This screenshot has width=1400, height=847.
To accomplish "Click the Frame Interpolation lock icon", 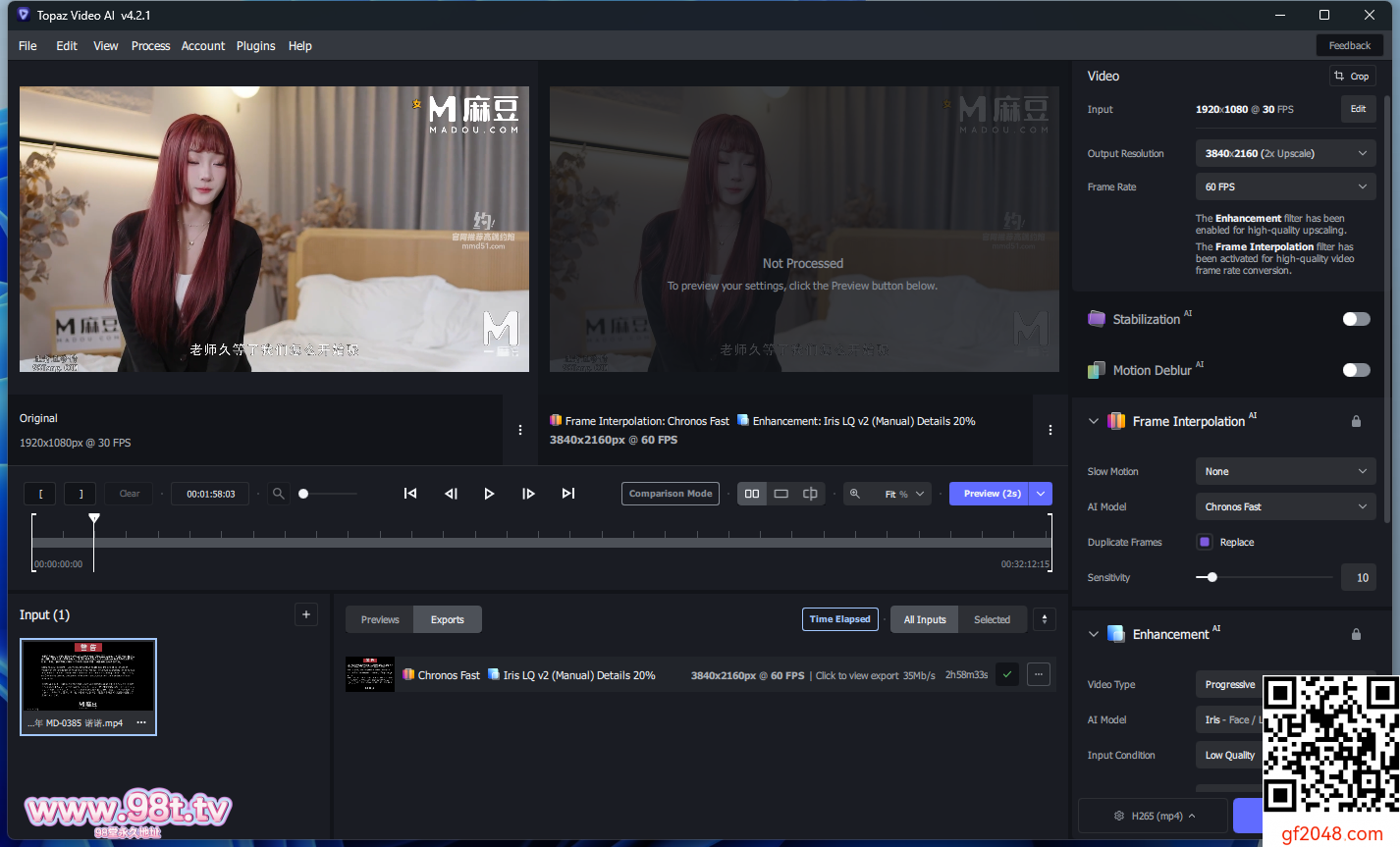I will (x=1356, y=421).
